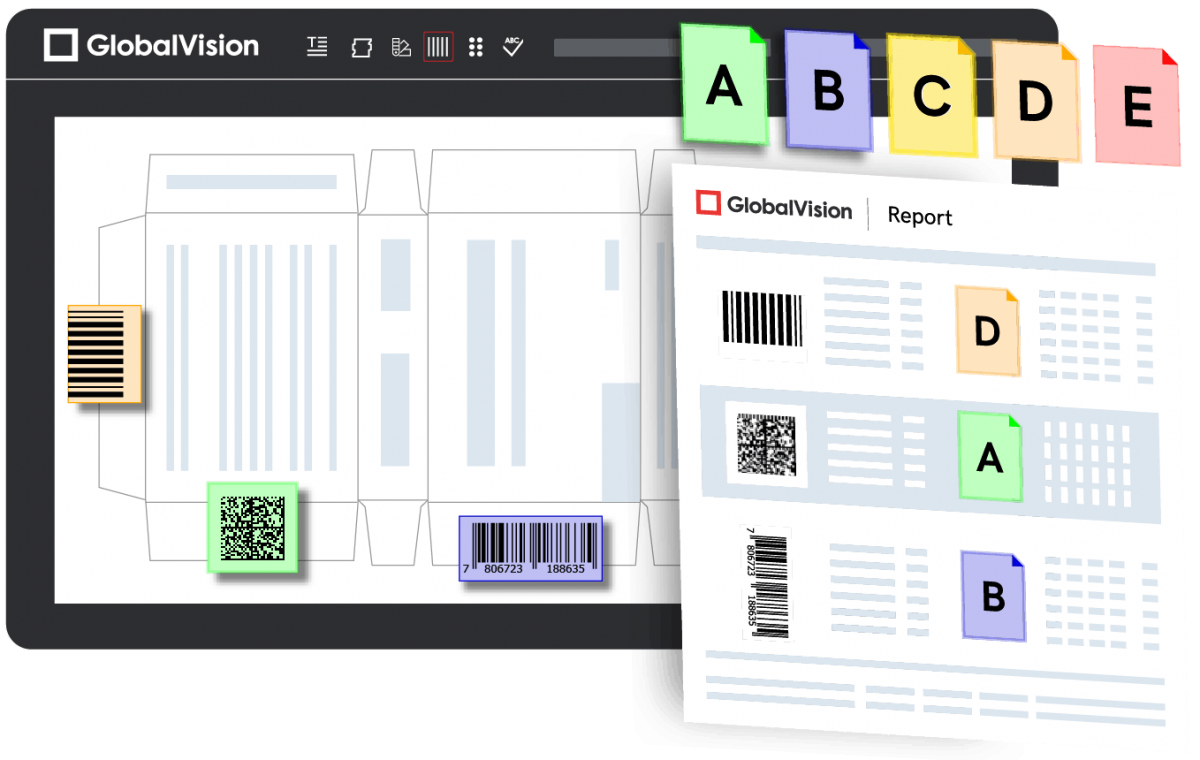Click the Report title text
1200x760 pixels.
click(x=920, y=216)
